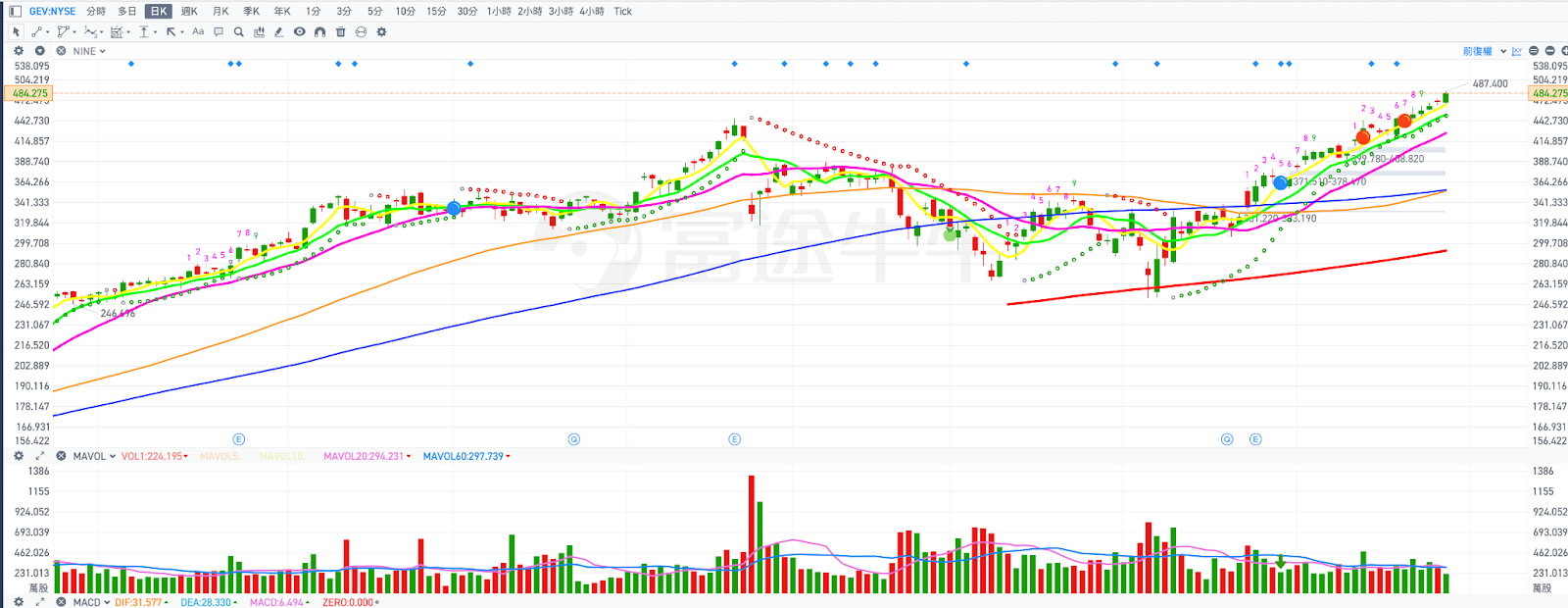Delete drawings with trash icon
Viewport: 1568px width, 608px height.
point(340,31)
